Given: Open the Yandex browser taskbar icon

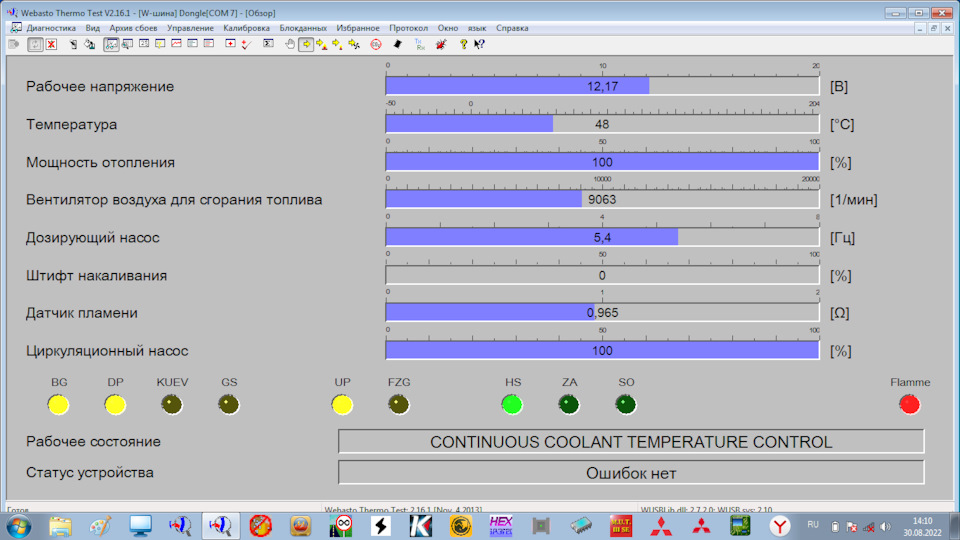Looking at the screenshot, I should click(780, 527).
